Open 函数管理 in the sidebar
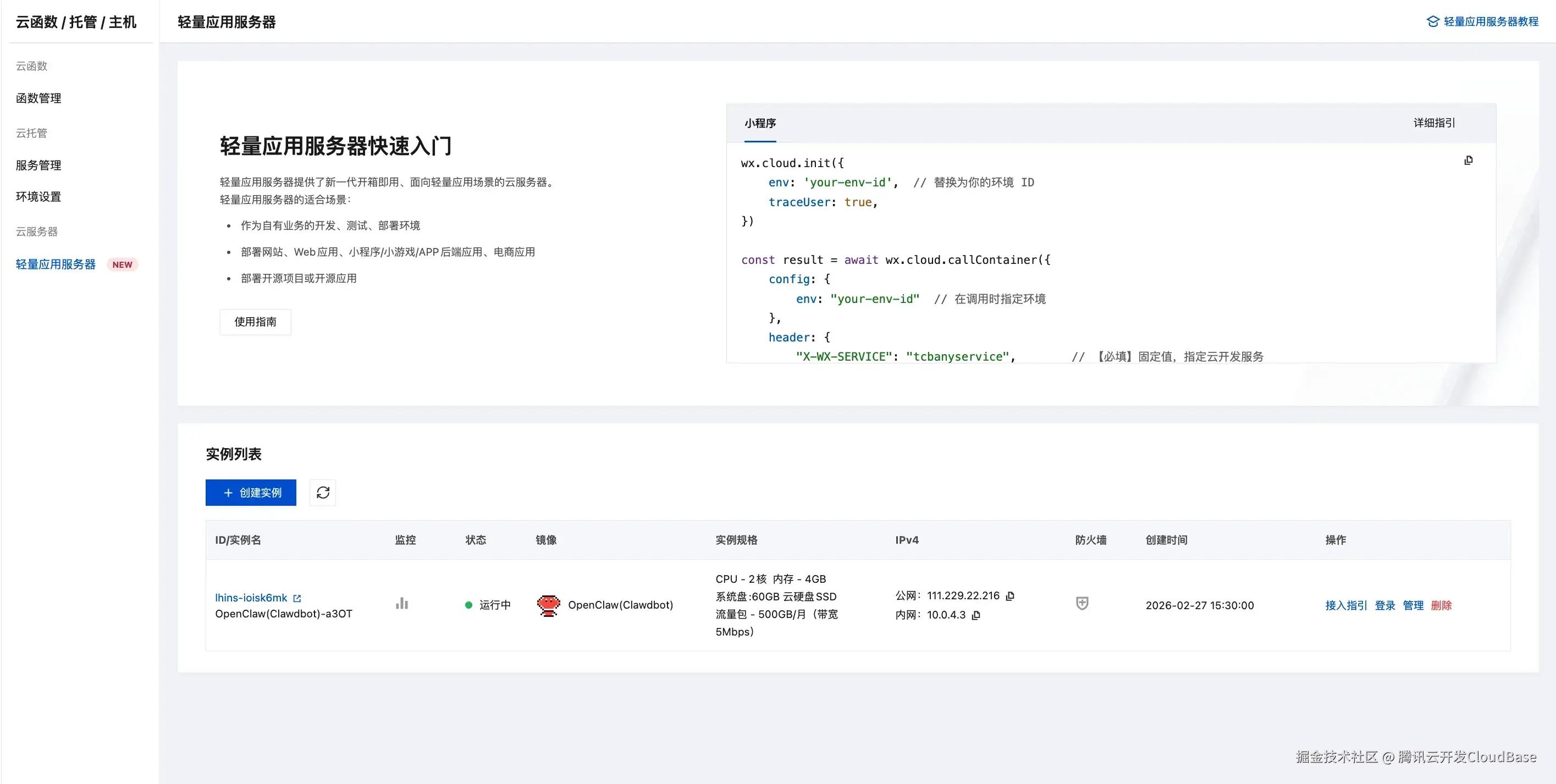This screenshot has width=1556, height=784. [x=38, y=98]
